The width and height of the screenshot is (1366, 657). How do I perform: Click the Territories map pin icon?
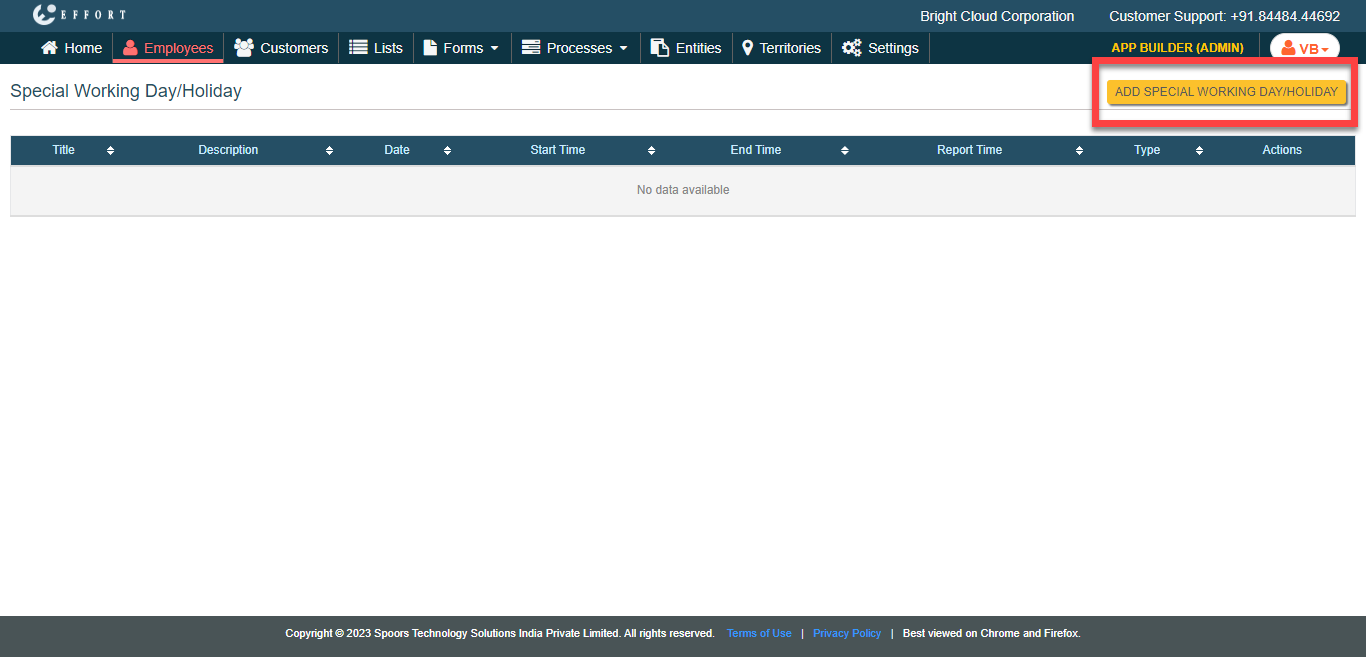747,48
